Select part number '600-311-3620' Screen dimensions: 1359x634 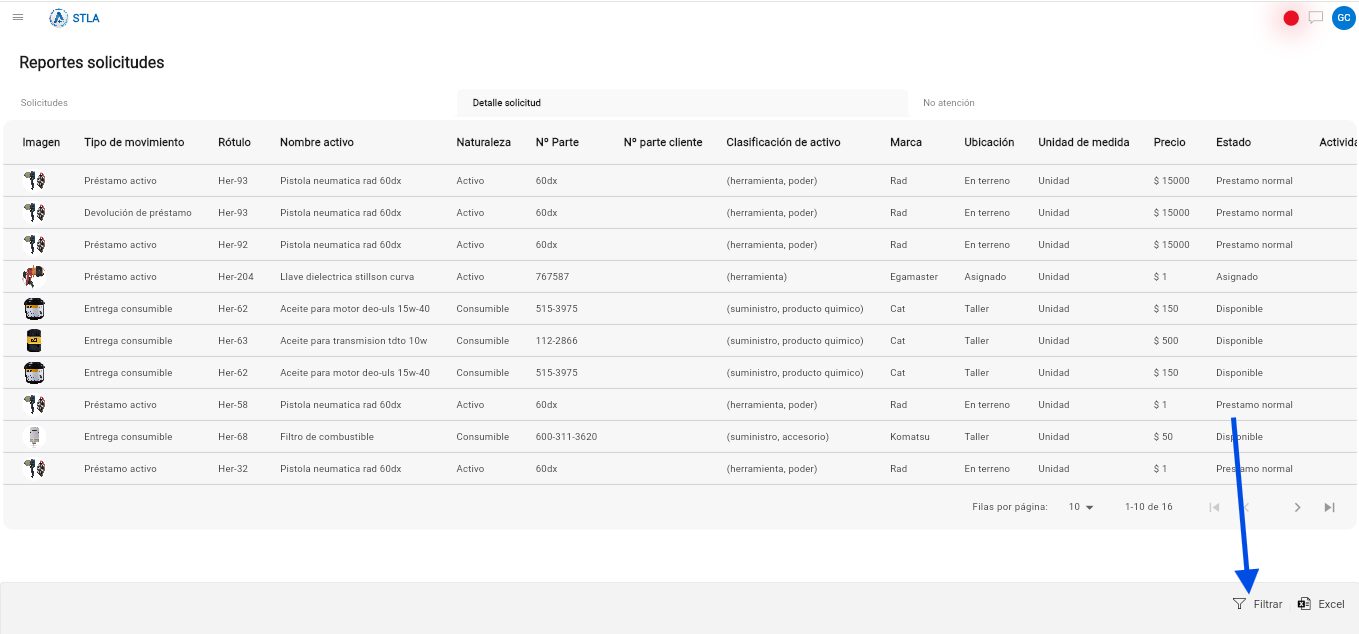[566, 437]
